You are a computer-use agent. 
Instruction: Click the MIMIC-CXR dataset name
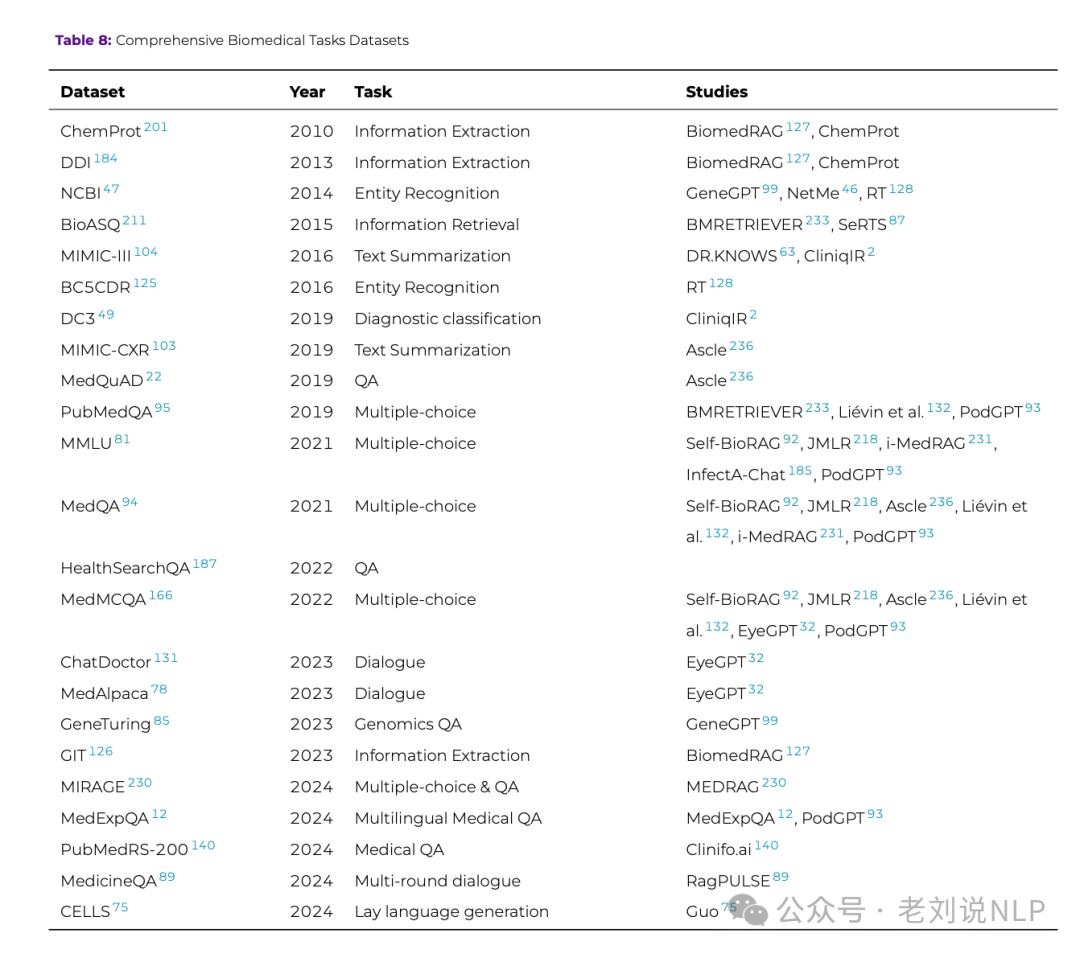point(105,350)
